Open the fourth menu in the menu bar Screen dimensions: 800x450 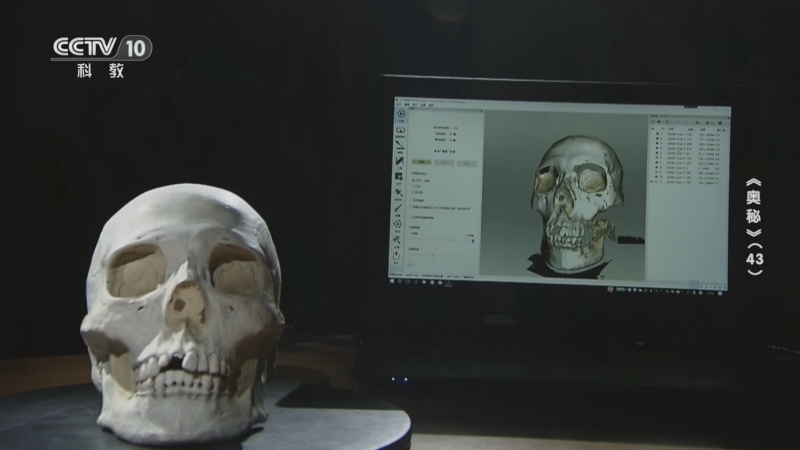coord(423,105)
